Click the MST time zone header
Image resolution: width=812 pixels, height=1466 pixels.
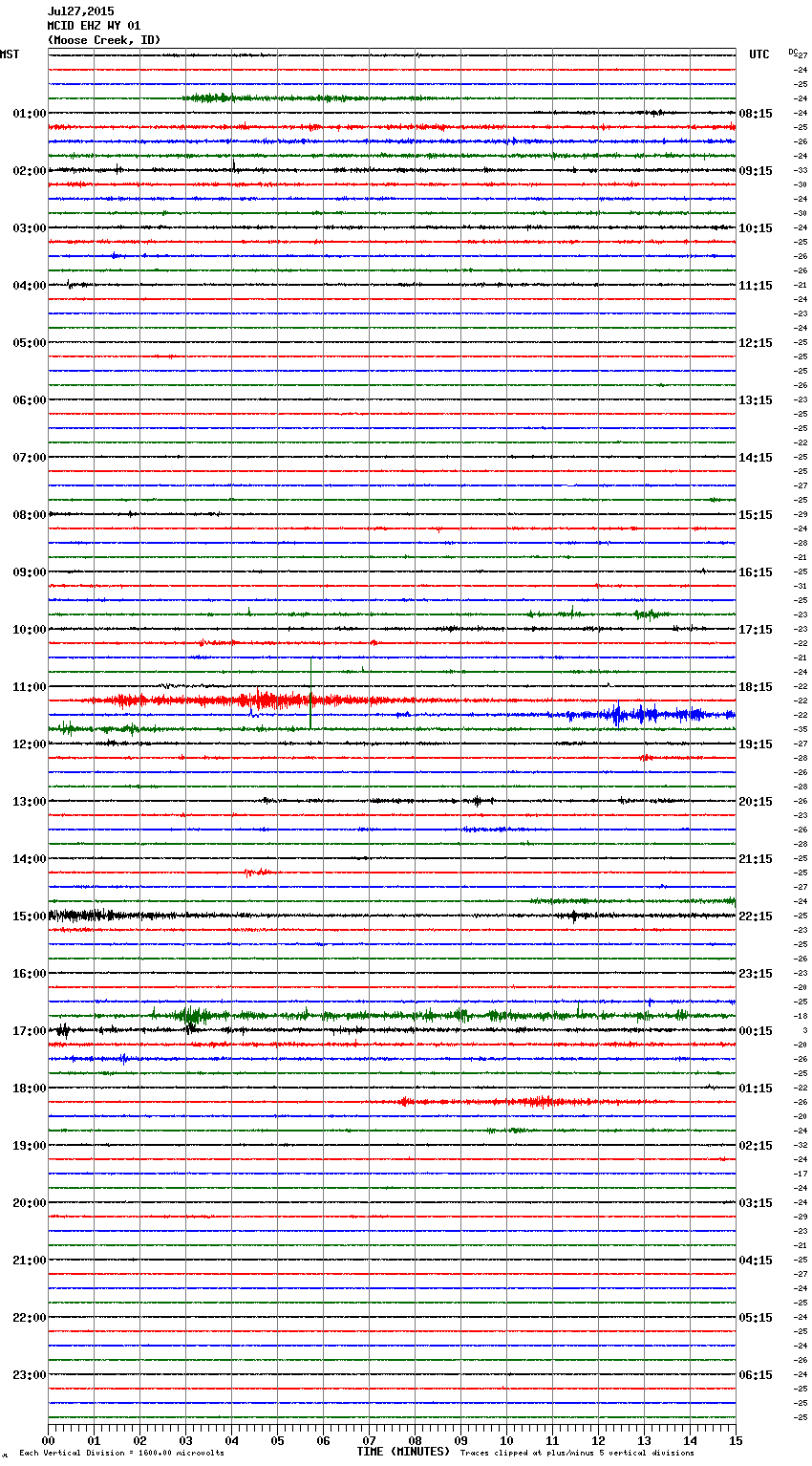[10, 54]
